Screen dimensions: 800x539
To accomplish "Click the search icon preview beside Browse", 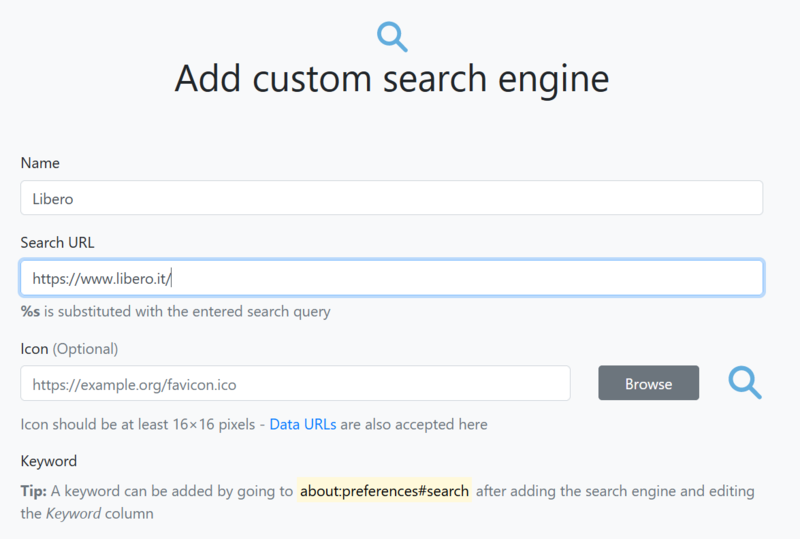I will pos(745,382).
